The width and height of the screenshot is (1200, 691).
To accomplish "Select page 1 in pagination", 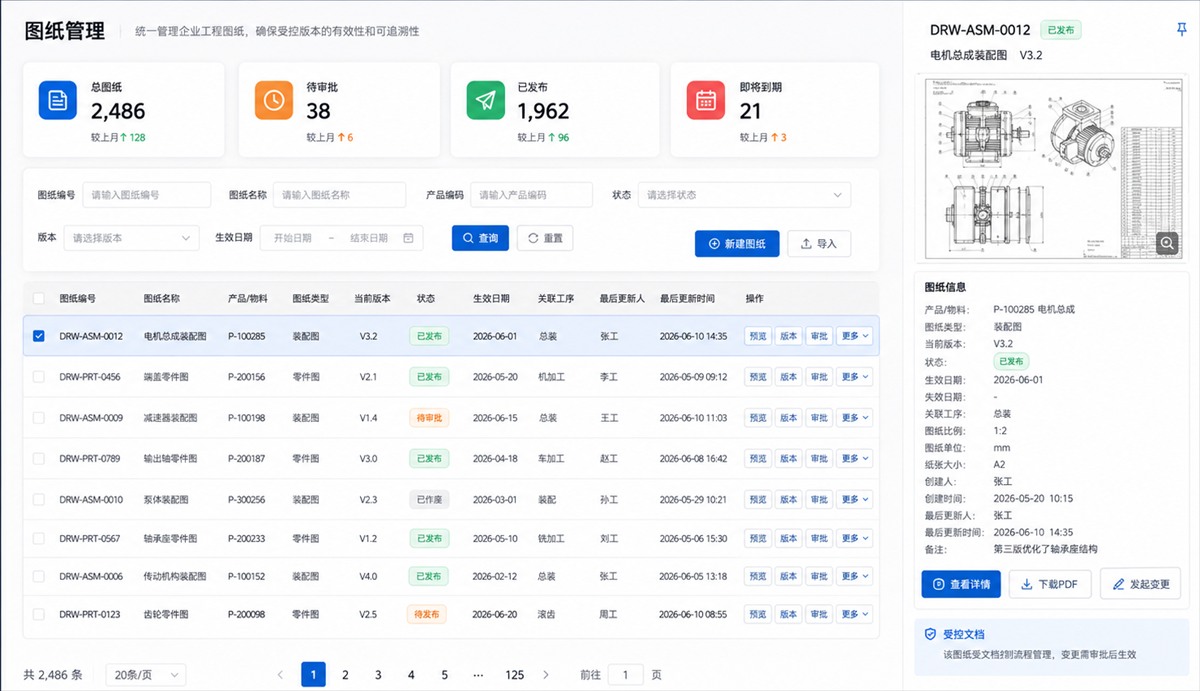I will (x=313, y=675).
